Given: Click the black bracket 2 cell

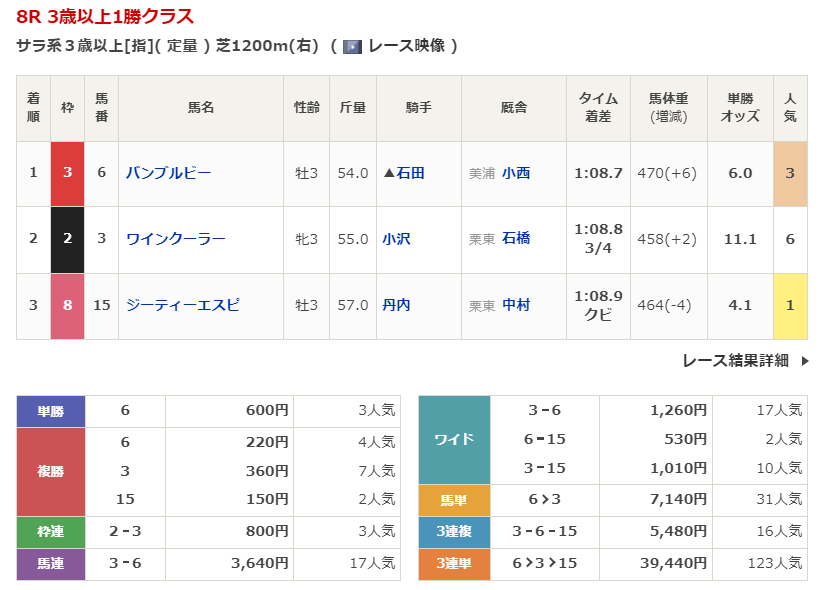Looking at the screenshot, I should coord(68,239).
